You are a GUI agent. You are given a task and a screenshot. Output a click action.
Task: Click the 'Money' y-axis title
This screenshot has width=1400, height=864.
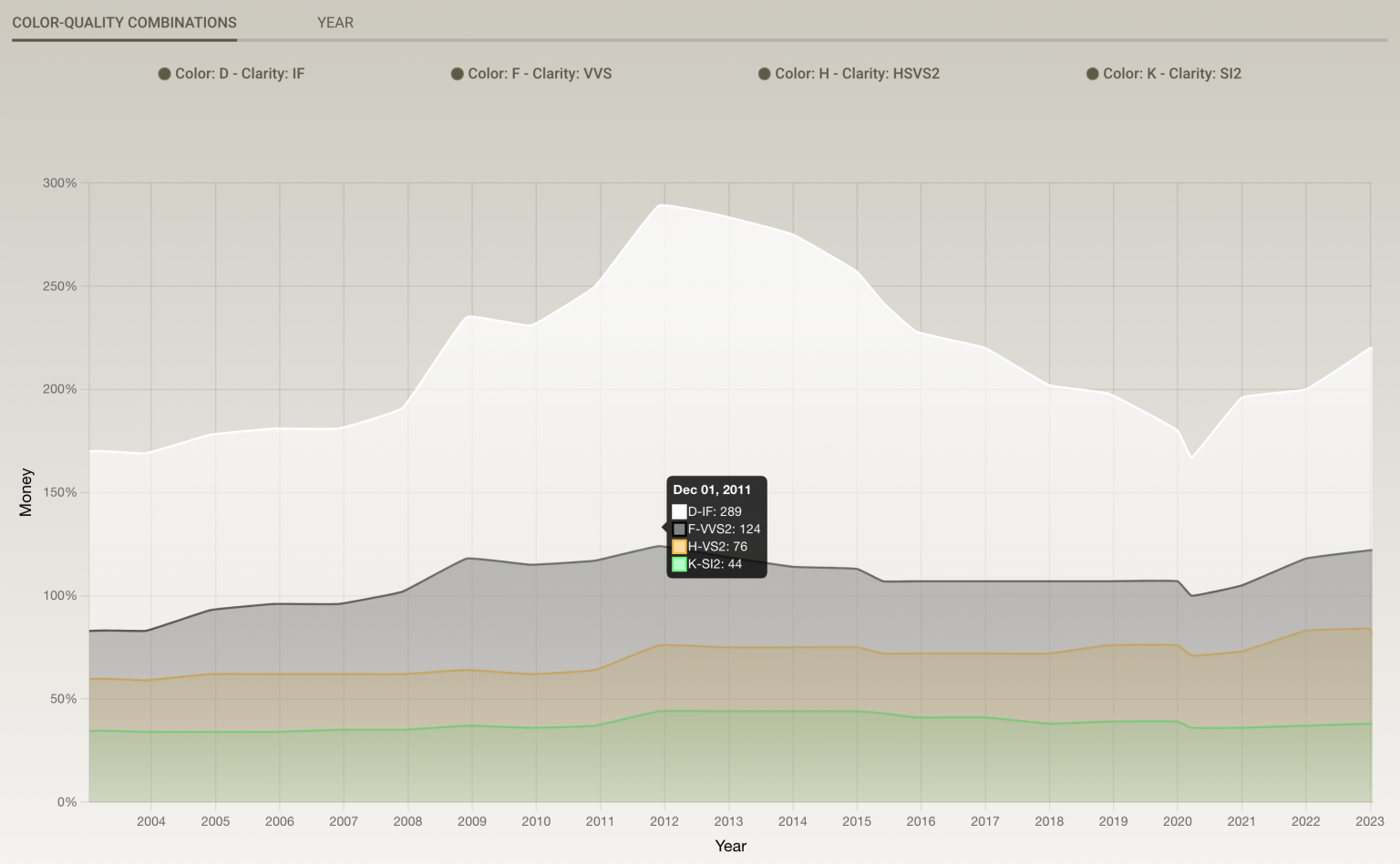point(26,492)
